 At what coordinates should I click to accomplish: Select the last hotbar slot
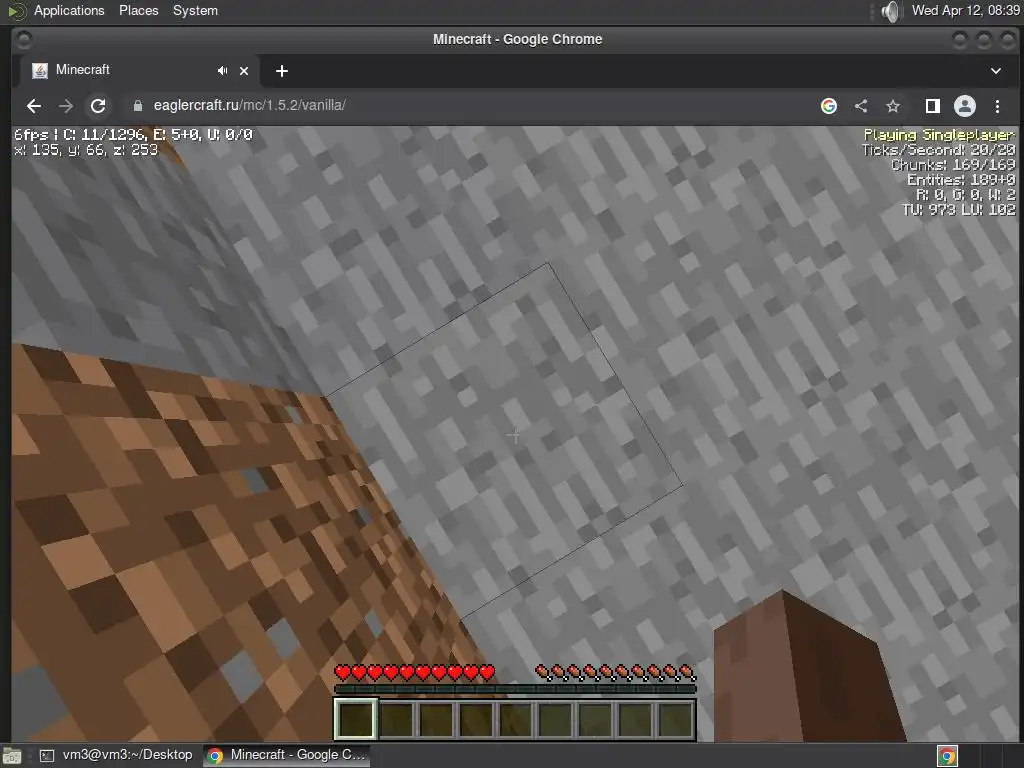[x=675, y=718]
